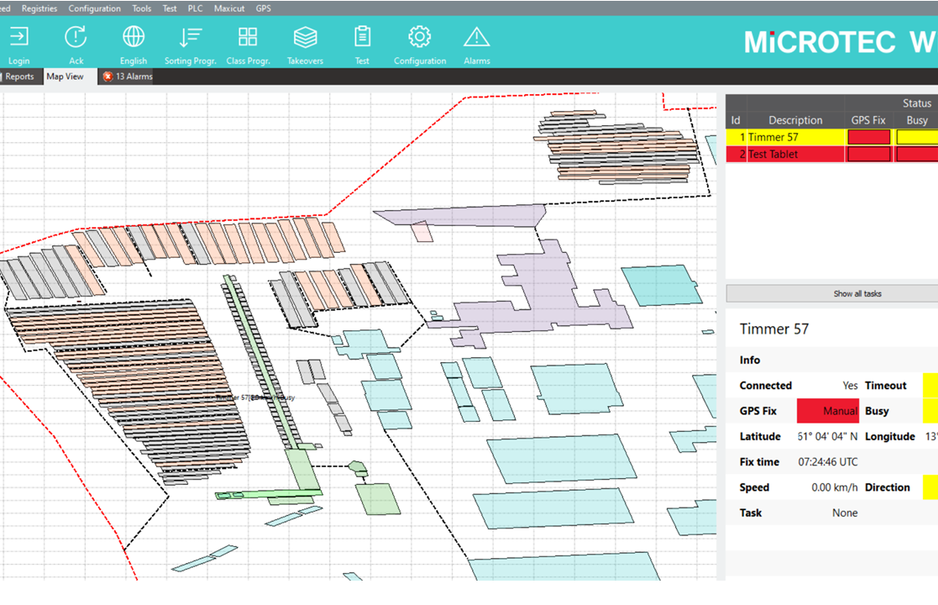Switch to the Reports tab

[x=19, y=76]
